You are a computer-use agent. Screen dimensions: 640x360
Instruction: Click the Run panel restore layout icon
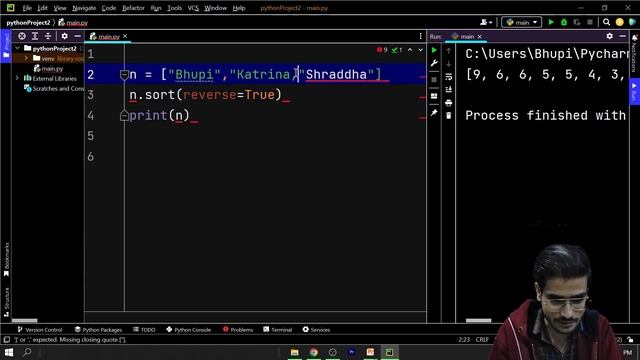[434, 96]
